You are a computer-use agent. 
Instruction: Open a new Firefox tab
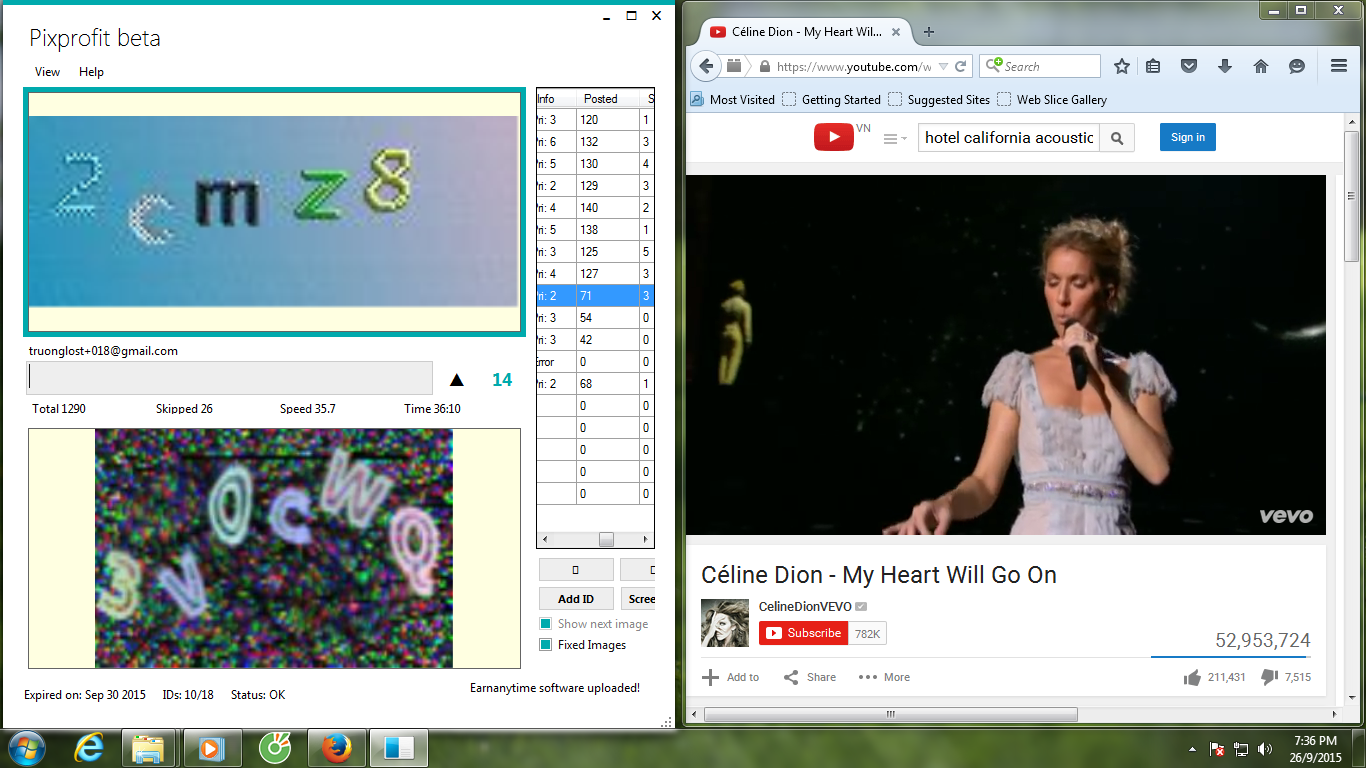tap(929, 32)
